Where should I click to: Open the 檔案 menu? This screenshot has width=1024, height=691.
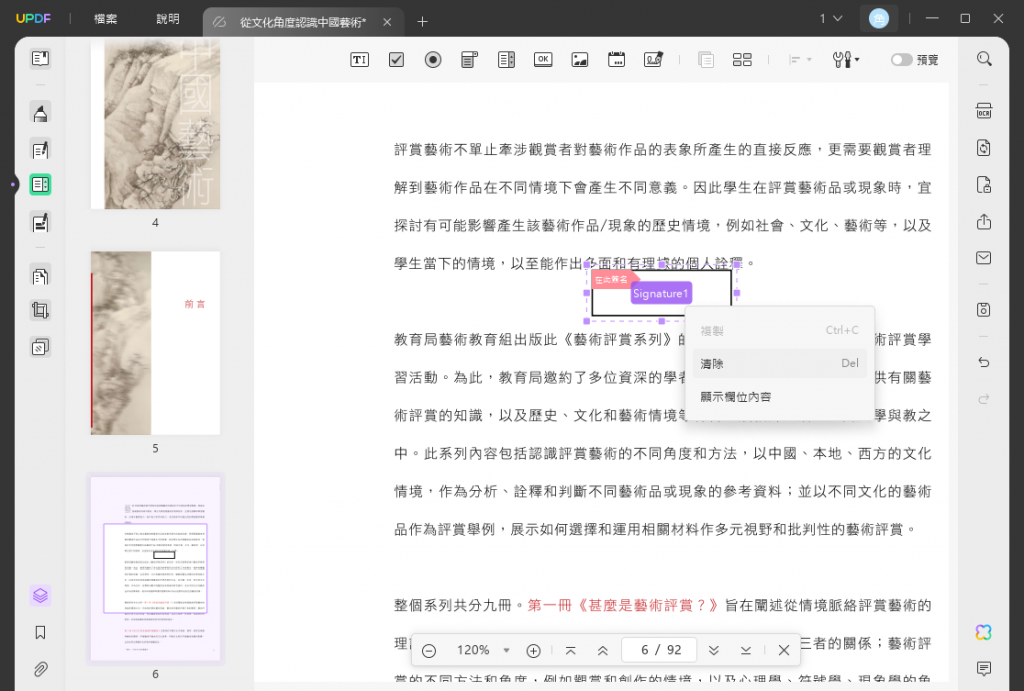(x=106, y=19)
